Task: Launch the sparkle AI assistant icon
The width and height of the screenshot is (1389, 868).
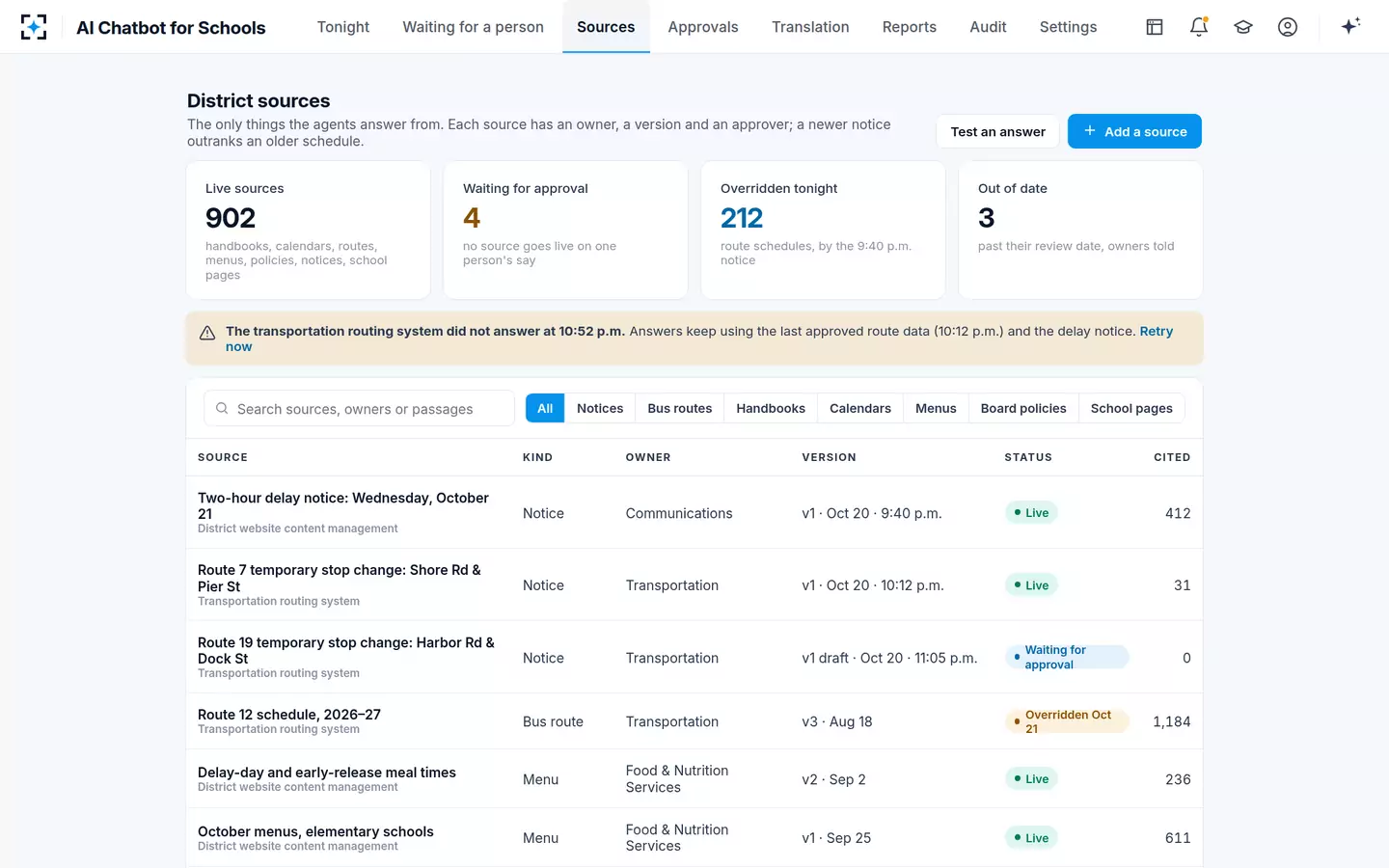Action: 1350,26
